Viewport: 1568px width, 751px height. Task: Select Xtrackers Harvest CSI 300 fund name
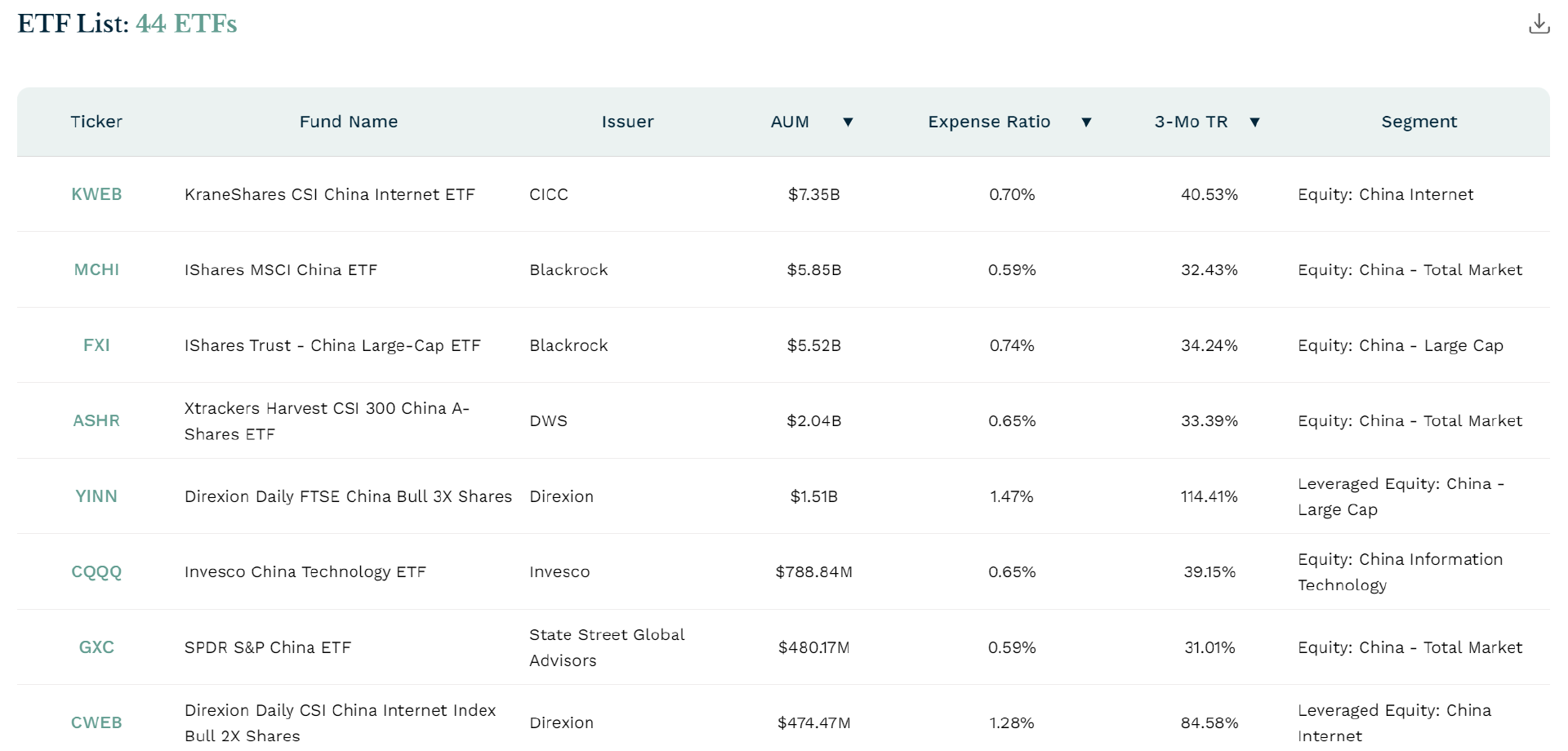click(327, 420)
